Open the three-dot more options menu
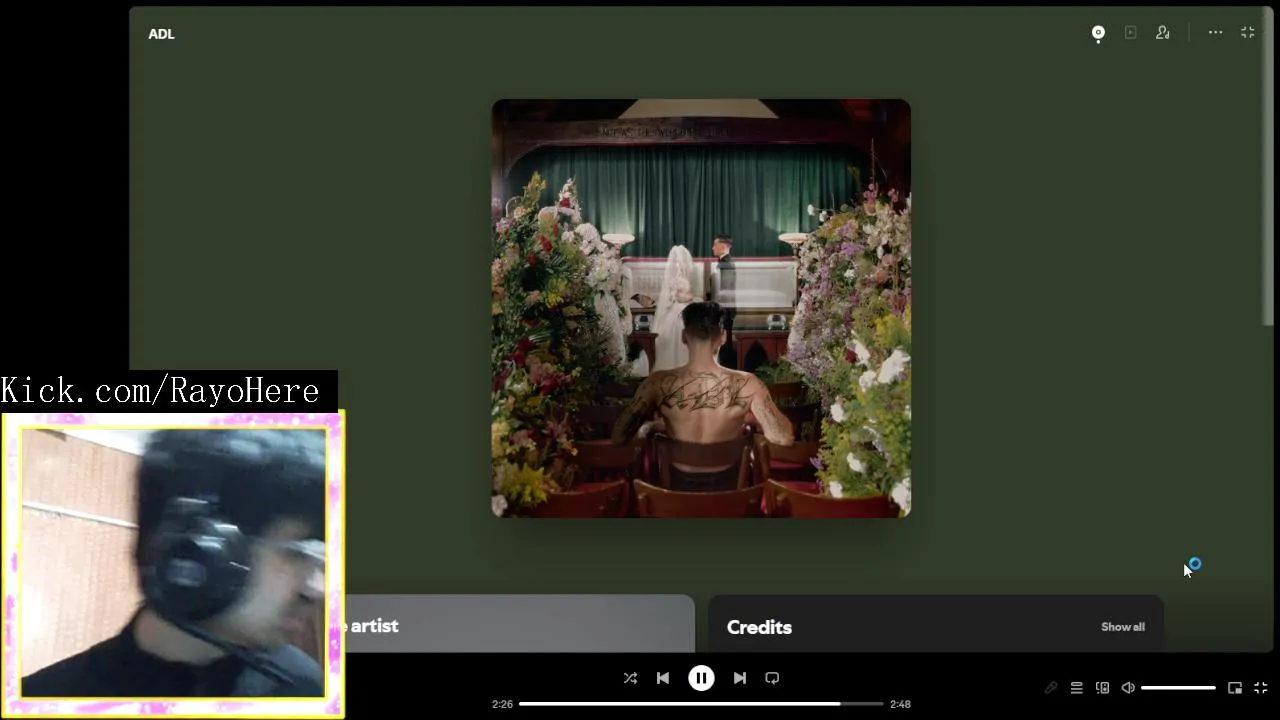Image resolution: width=1280 pixels, height=720 pixels. point(1215,33)
